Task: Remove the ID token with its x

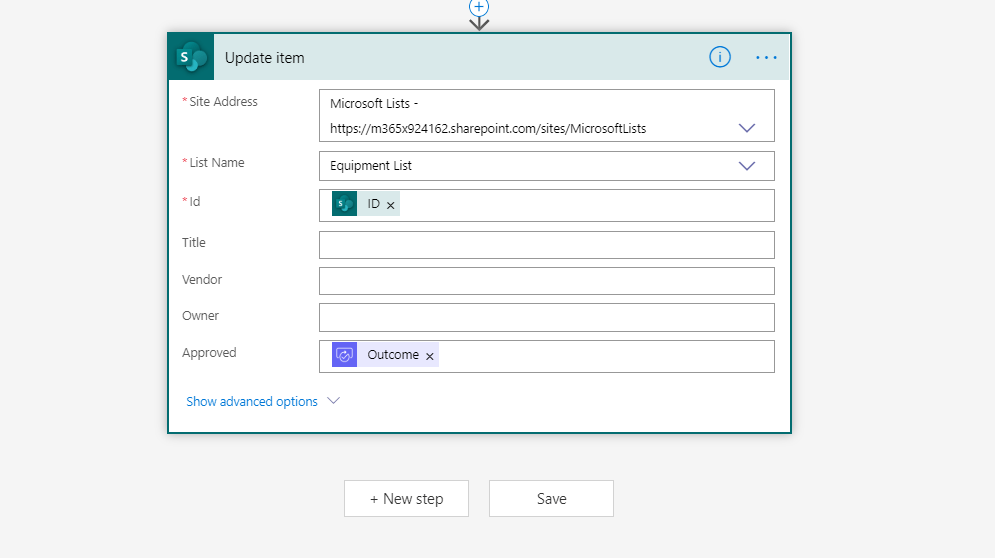Action: pos(391,205)
